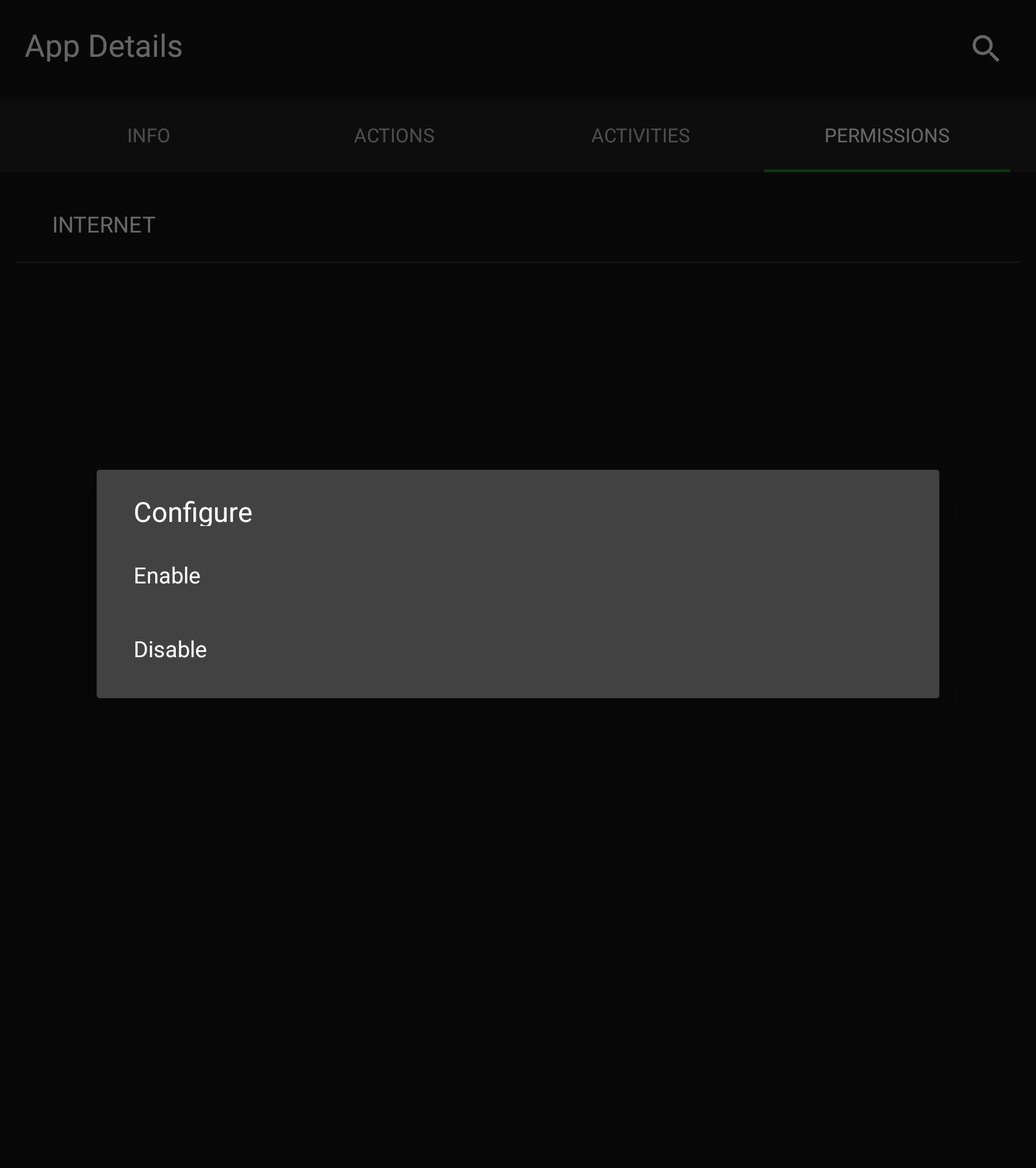Image resolution: width=1036 pixels, height=1168 pixels.
Task: Click top bar between title and search
Action: (557, 47)
